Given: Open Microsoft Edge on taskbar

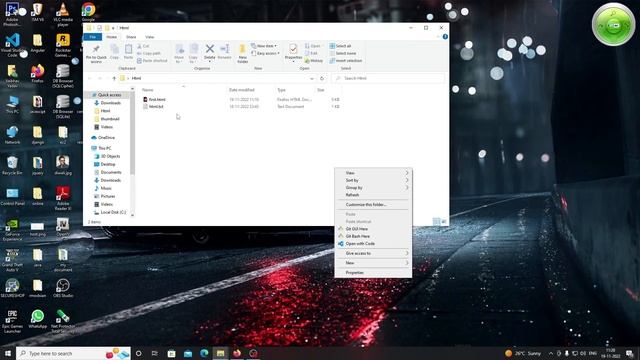Looking at the screenshot, I should point(204,353).
